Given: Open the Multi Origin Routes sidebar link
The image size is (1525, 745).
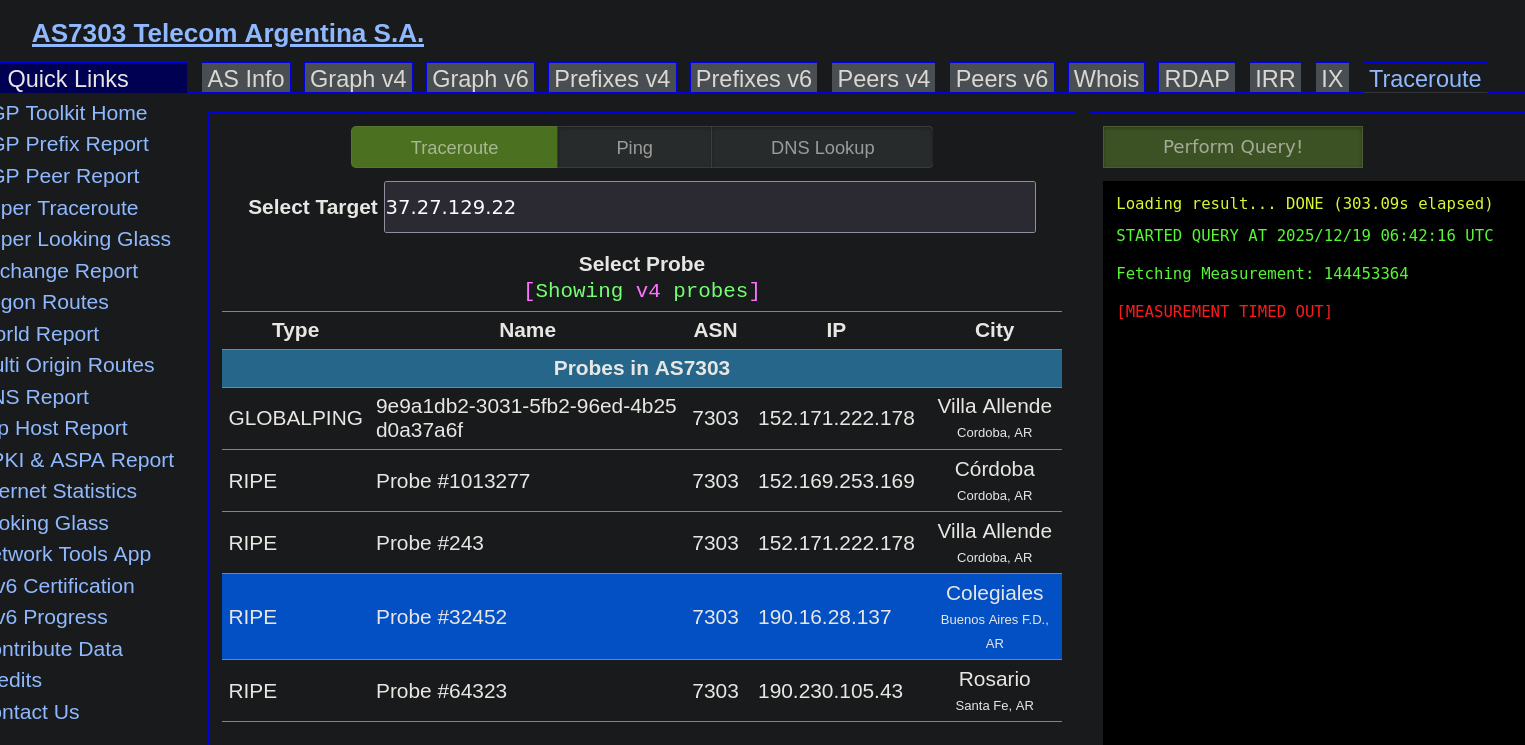Looking at the screenshot, I should tap(76, 365).
